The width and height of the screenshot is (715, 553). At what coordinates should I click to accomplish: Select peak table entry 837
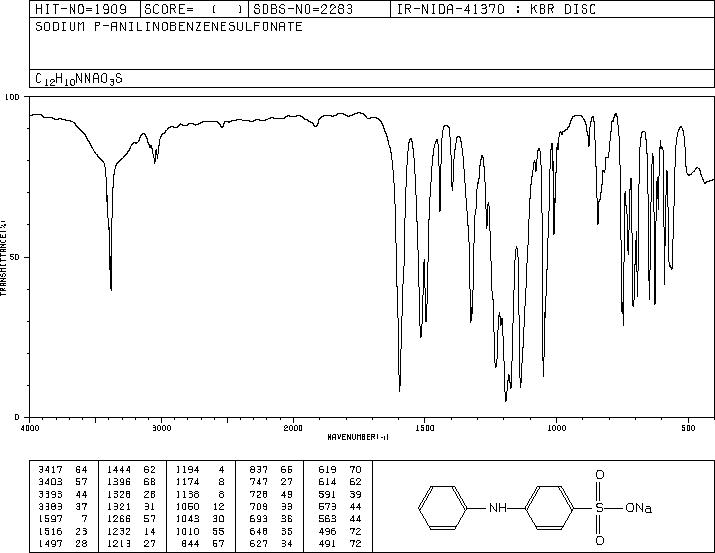pyautogui.click(x=259, y=470)
